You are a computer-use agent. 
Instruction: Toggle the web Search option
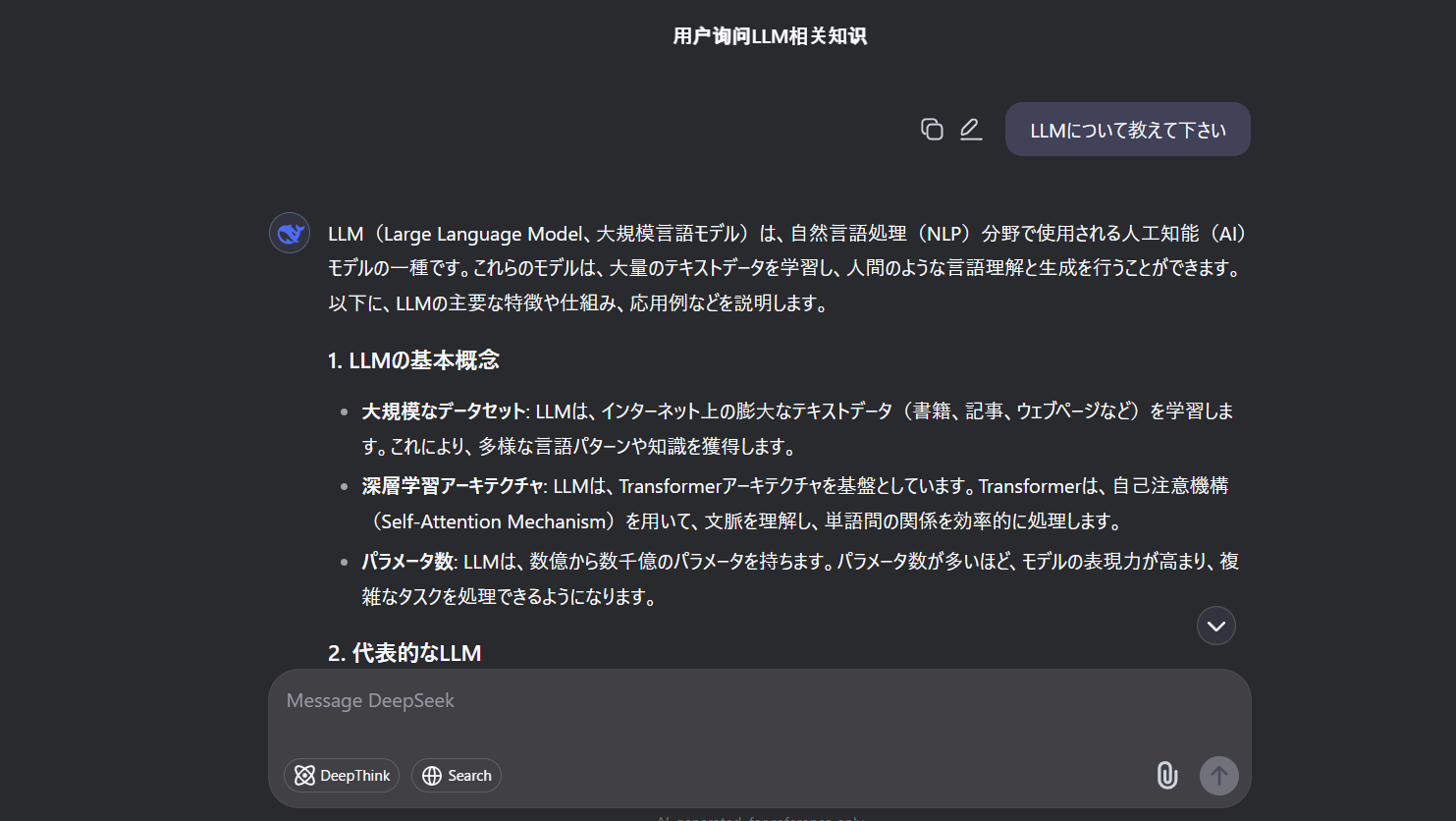[457, 775]
